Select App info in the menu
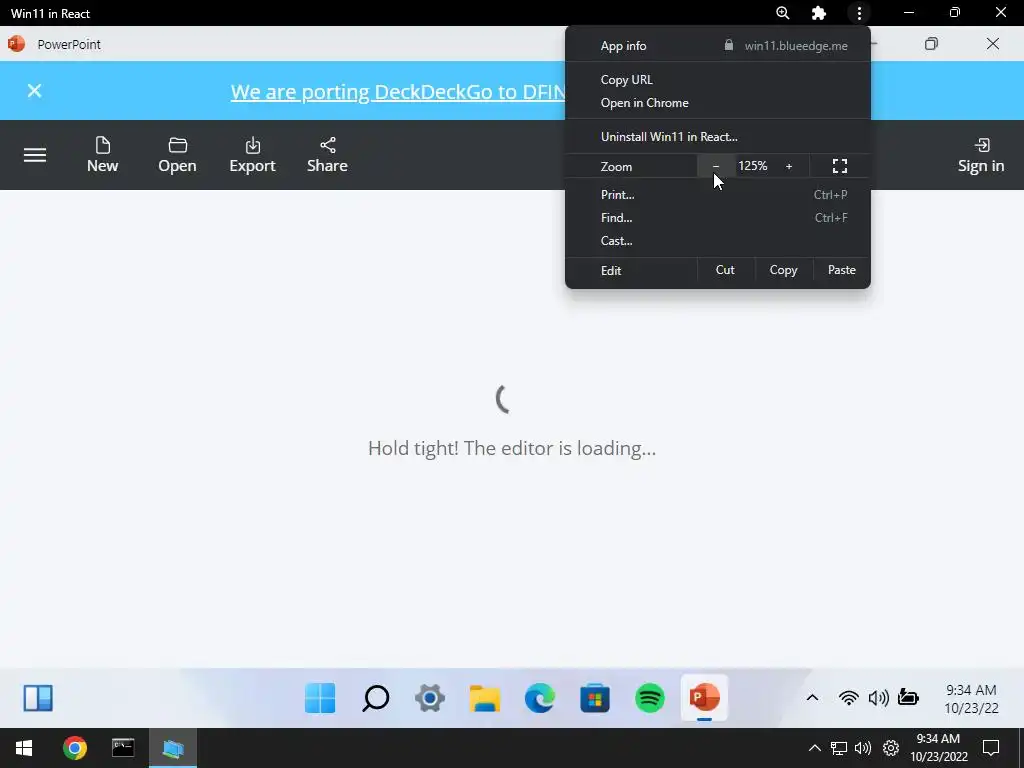 pos(624,46)
